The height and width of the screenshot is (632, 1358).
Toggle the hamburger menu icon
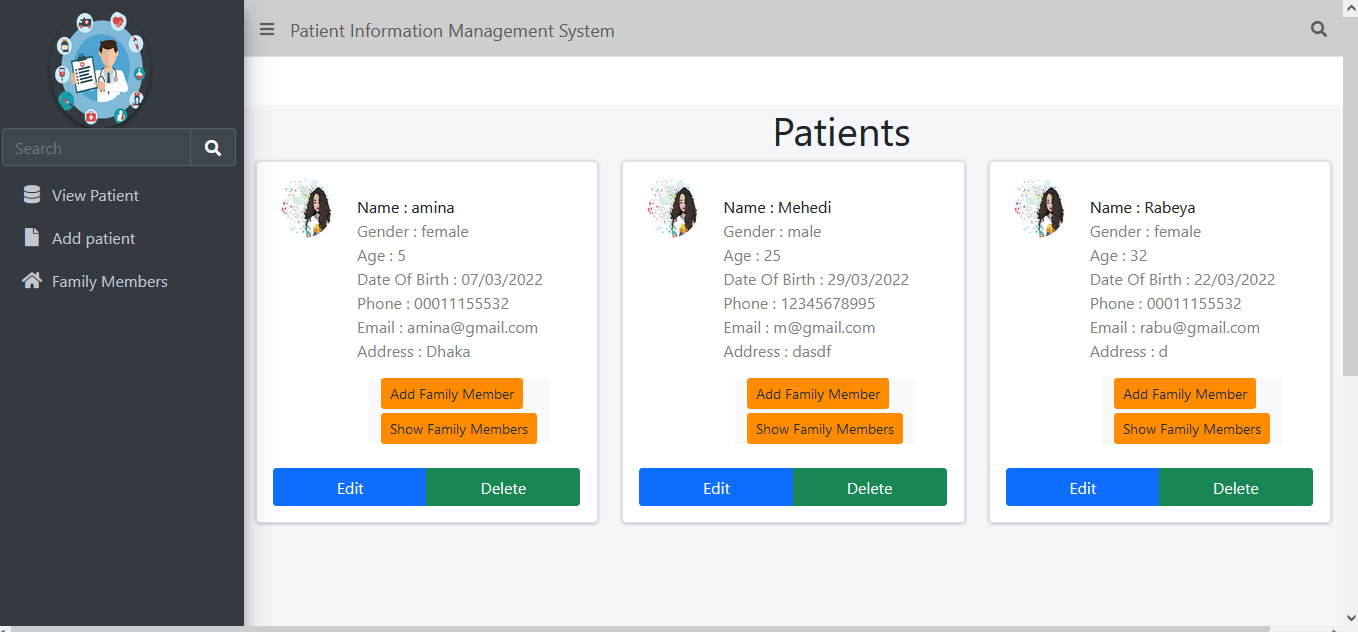pos(267,30)
